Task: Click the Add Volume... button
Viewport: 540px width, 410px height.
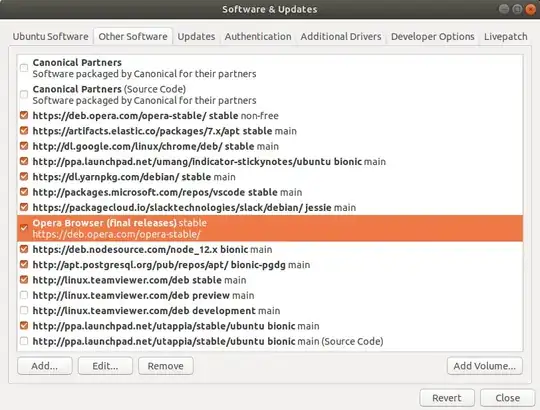Action: tap(485, 366)
